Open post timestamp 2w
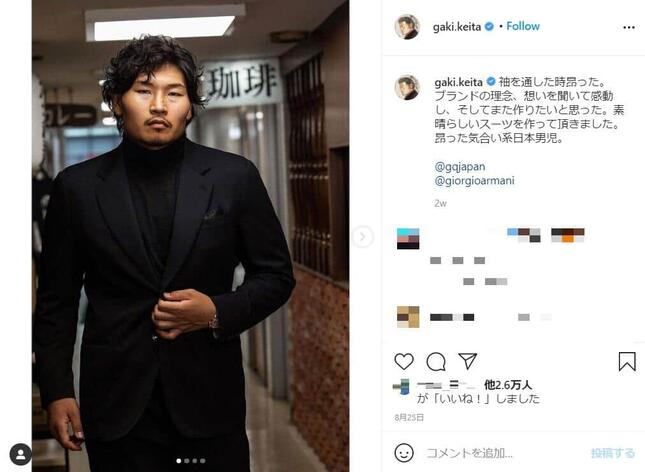The image size is (645, 472). pos(440,203)
